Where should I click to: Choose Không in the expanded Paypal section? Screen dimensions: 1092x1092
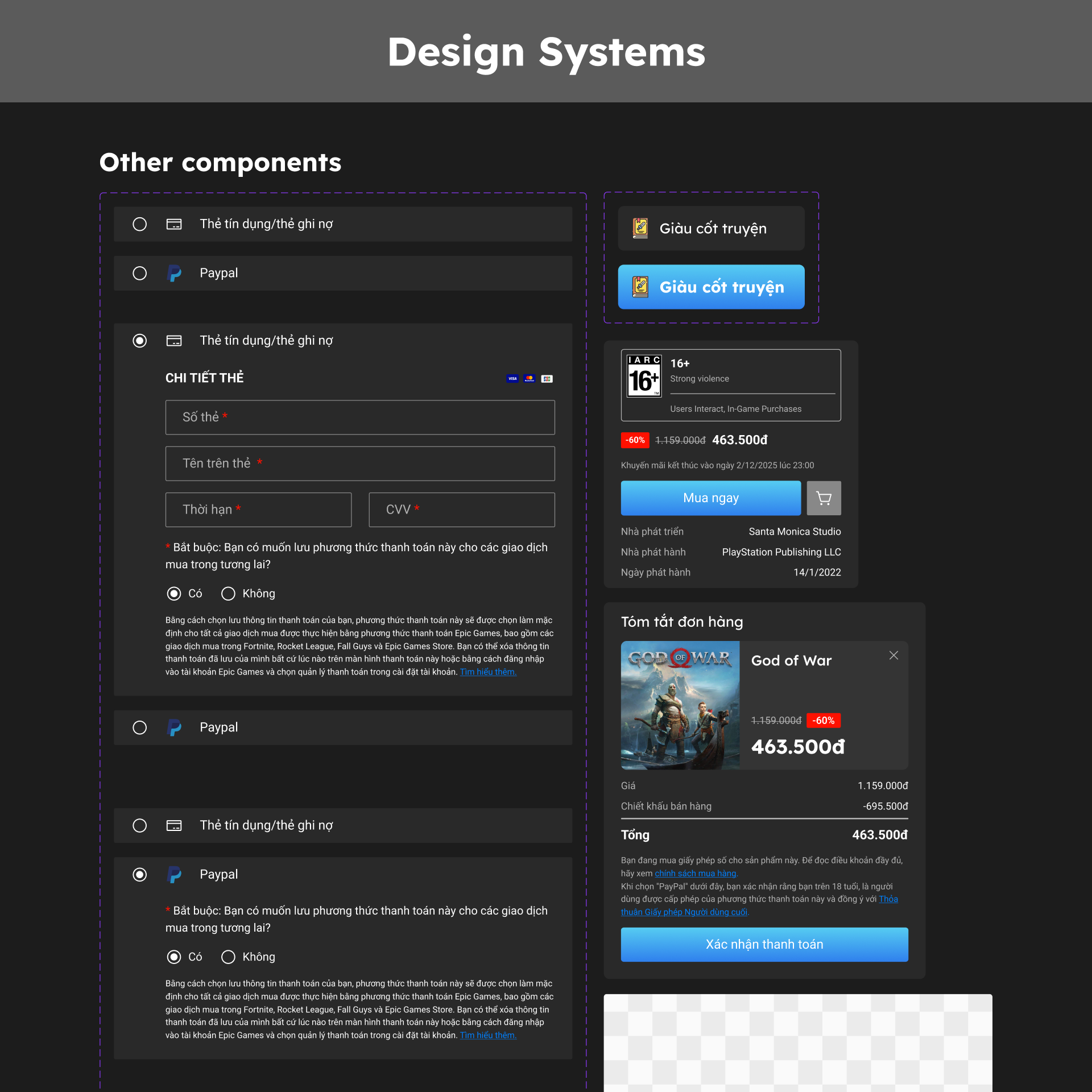228,957
